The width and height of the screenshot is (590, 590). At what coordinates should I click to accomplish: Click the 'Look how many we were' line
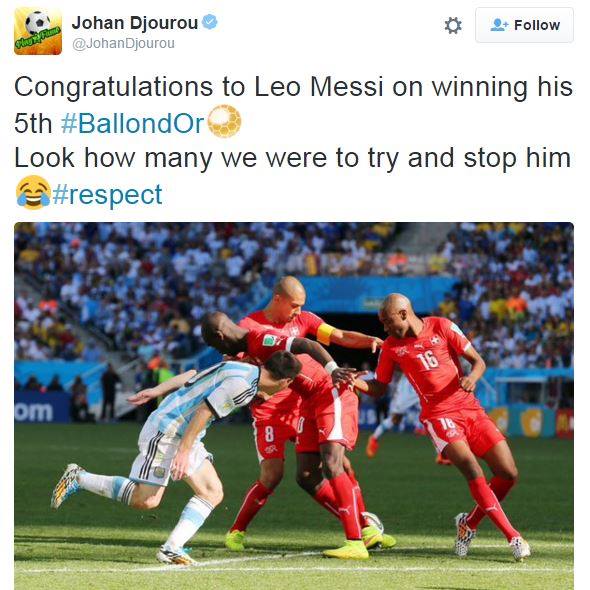click(293, 158)
